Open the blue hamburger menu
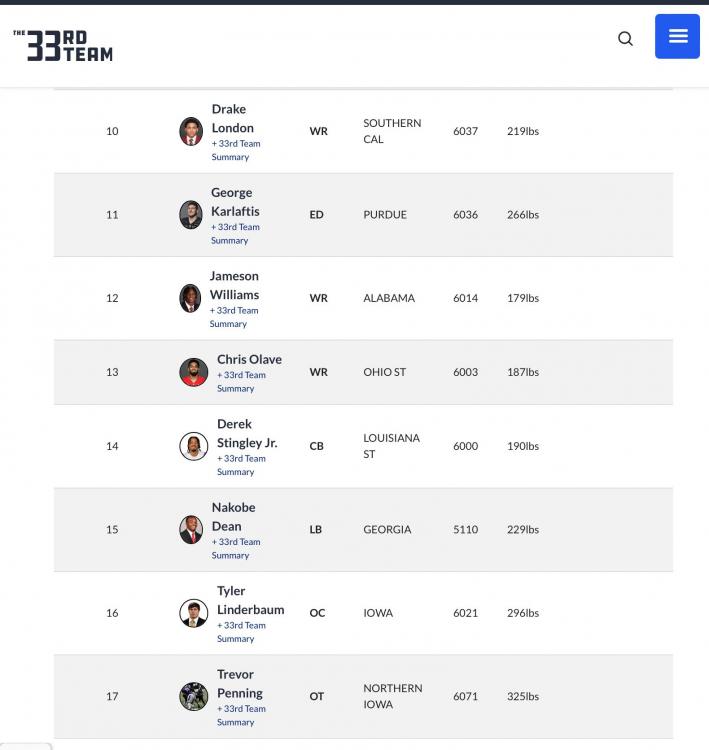This screenshot has height=750, width=709. tap(677, 37)
